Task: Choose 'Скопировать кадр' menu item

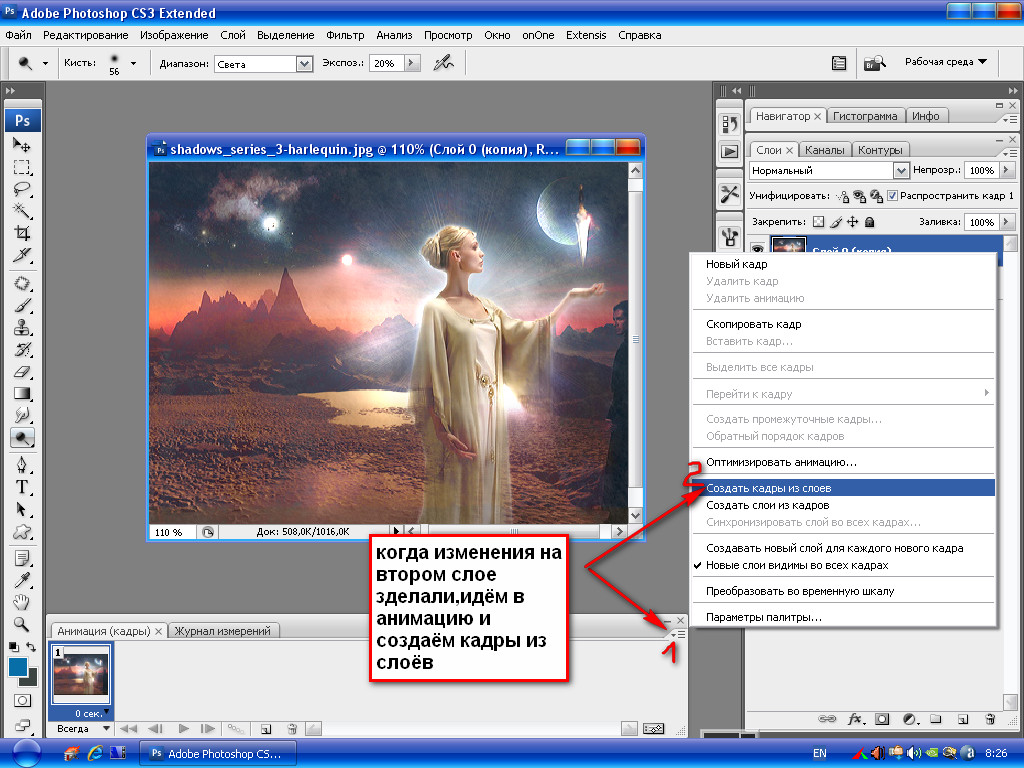Action: click(844, 324)
